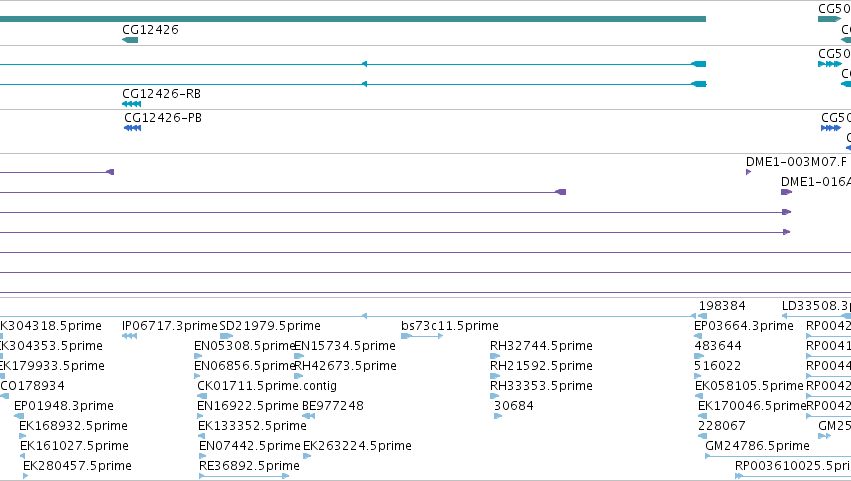This screenshot has width=851, height=481.
Task: Click the IP06717.3prime EST label
Action: pyautogui.click(x=169, y=326)
